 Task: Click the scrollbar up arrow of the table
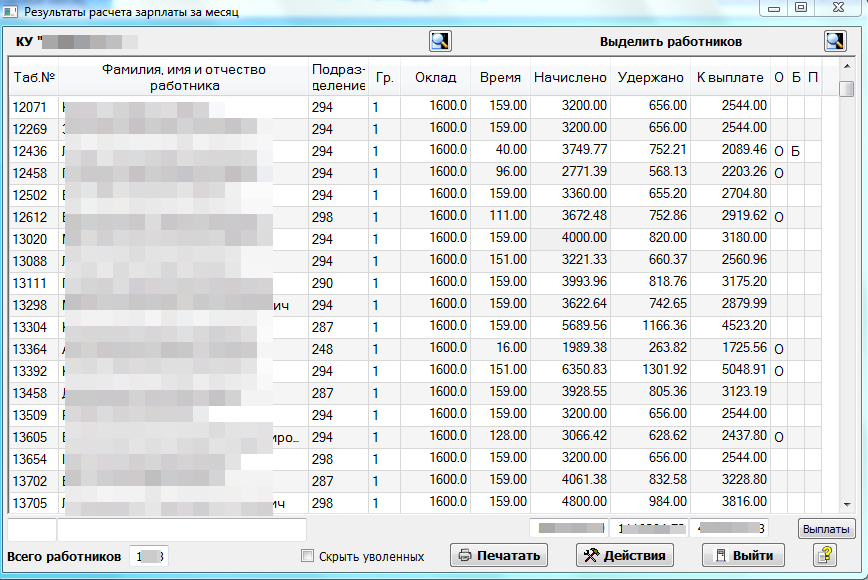point(846,69)
